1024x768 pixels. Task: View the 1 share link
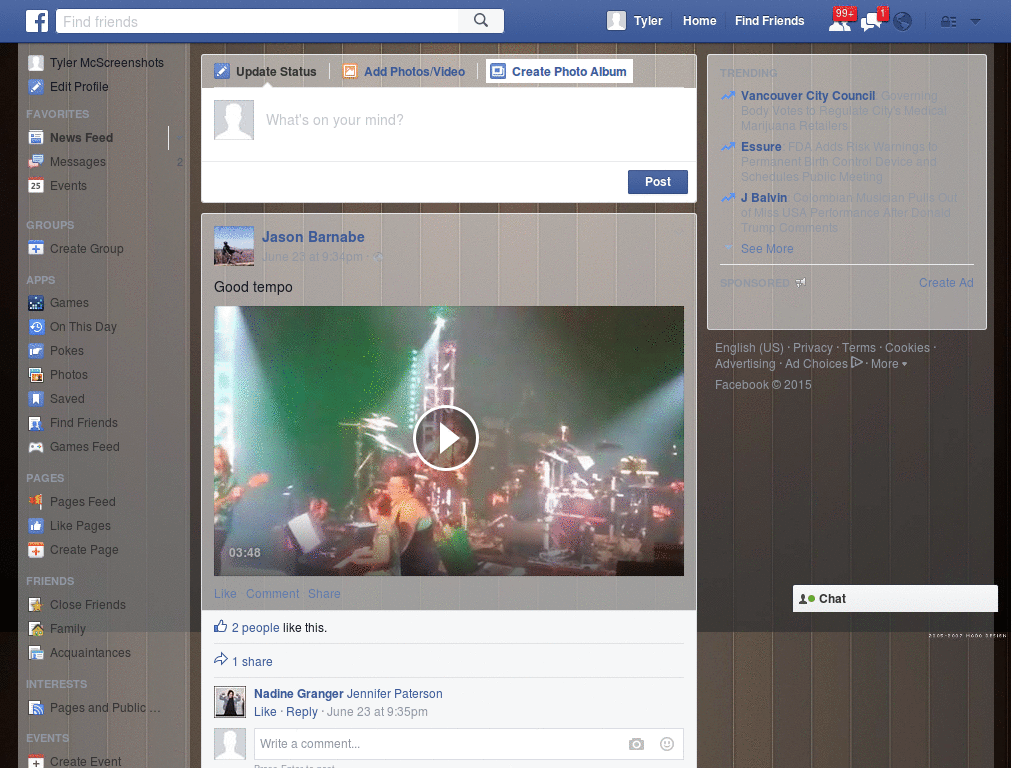click(252, 662)
